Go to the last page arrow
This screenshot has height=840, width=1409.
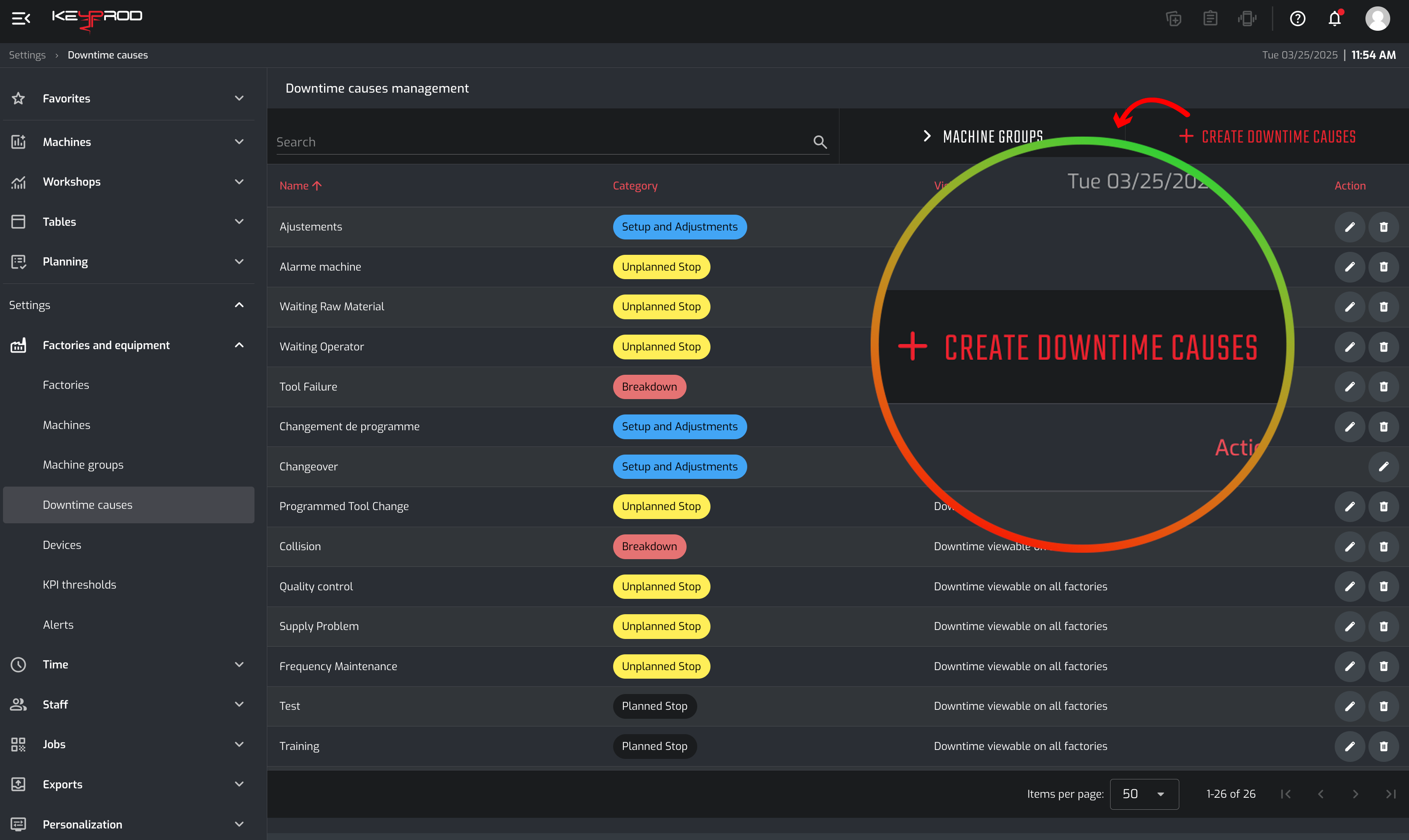click(1390, 794)
